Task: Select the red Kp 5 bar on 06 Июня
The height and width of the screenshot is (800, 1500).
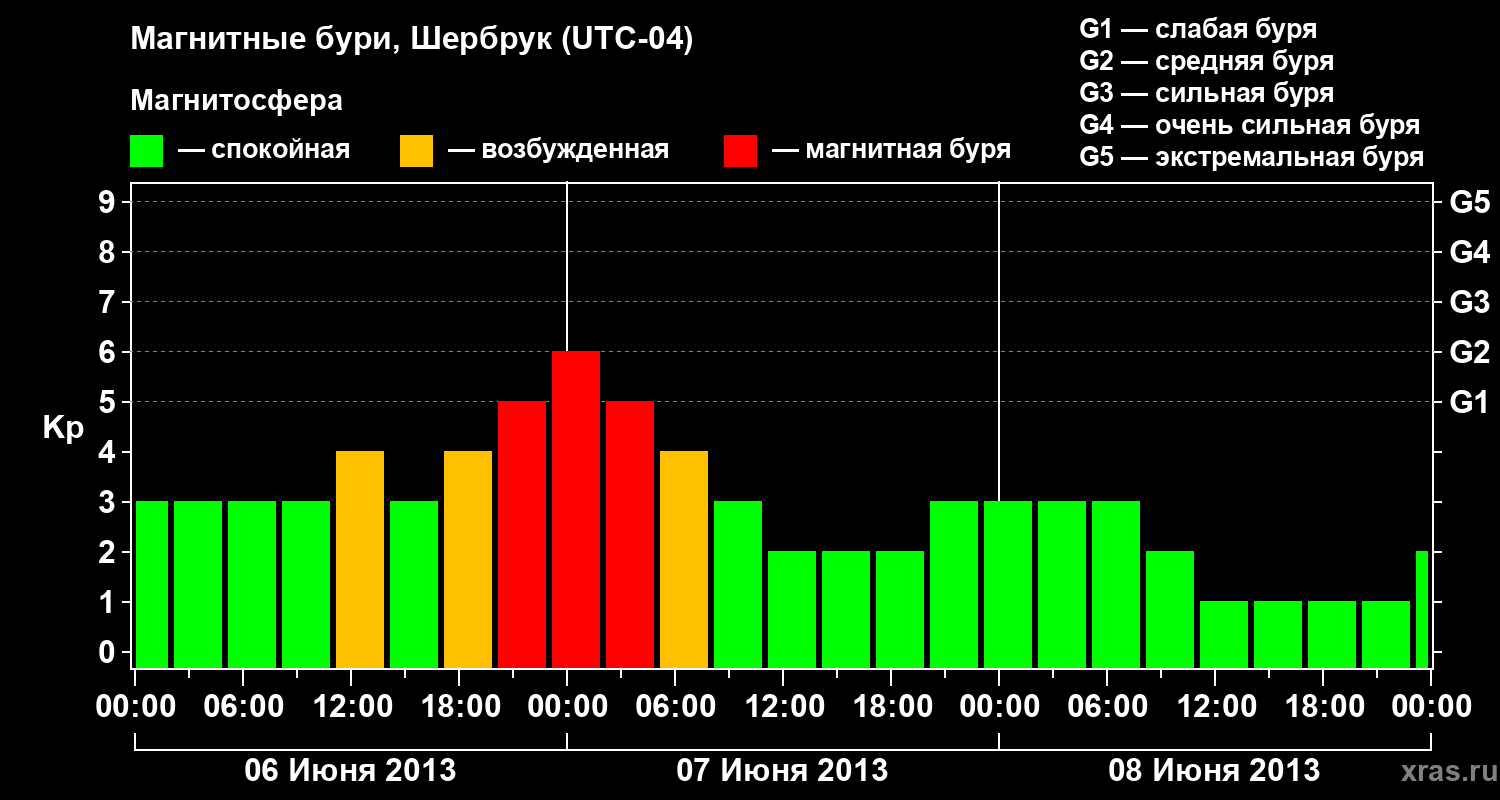Action: (522, 535)
